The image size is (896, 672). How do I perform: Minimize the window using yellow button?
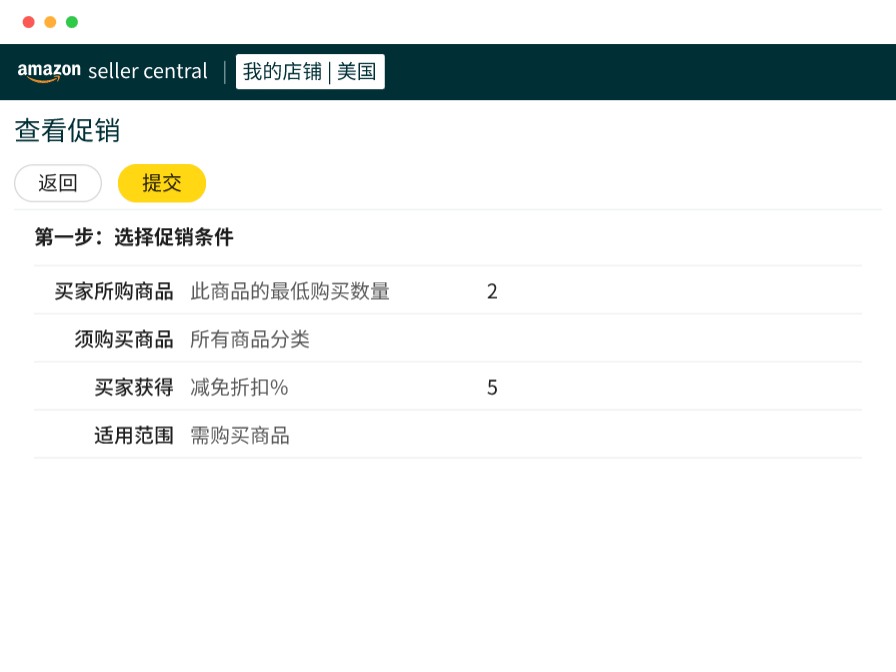click(50, 22)
